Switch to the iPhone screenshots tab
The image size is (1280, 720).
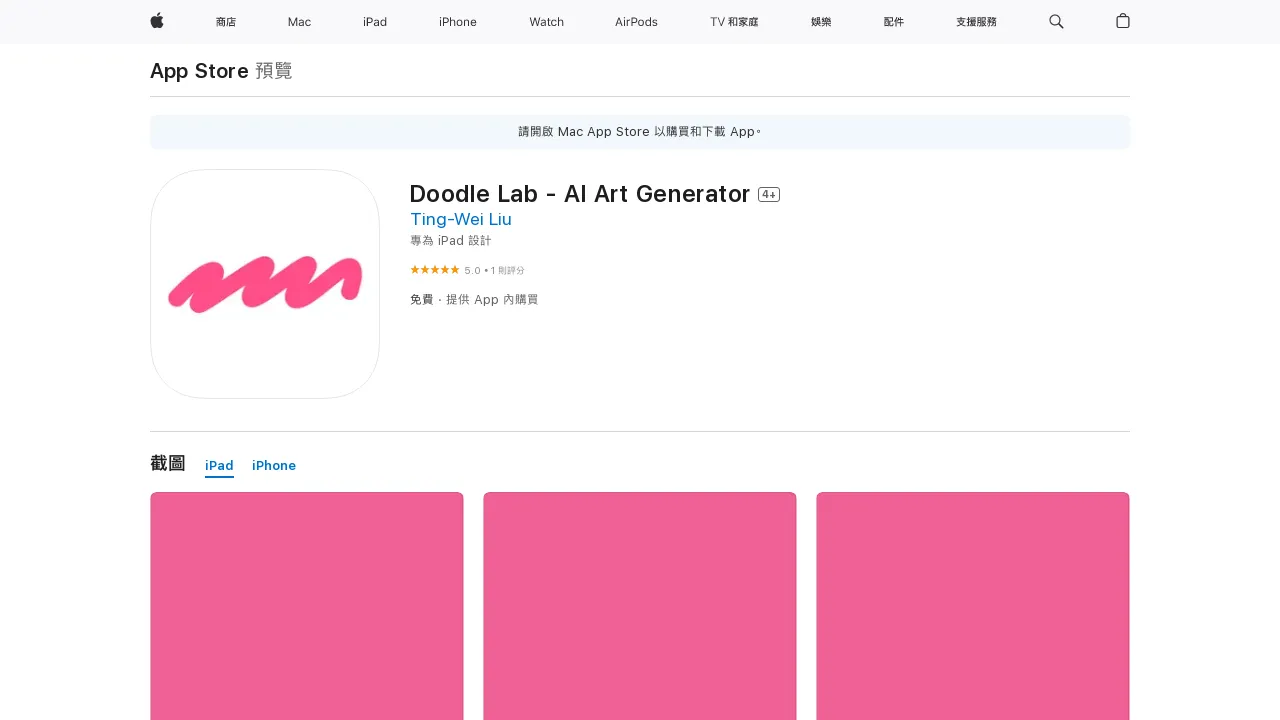(274, 466)
